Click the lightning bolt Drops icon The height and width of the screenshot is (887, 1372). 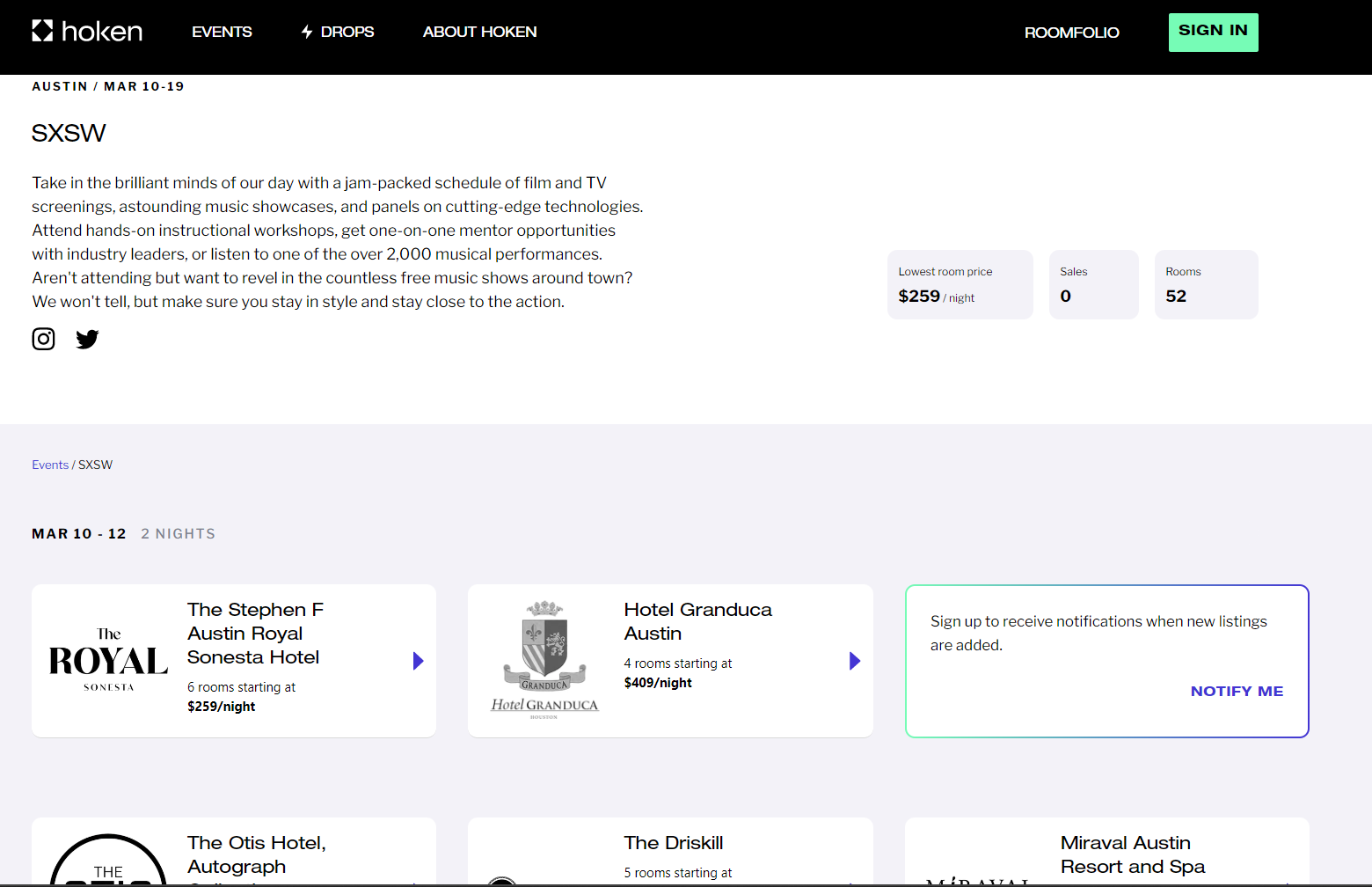coord(307,32)
